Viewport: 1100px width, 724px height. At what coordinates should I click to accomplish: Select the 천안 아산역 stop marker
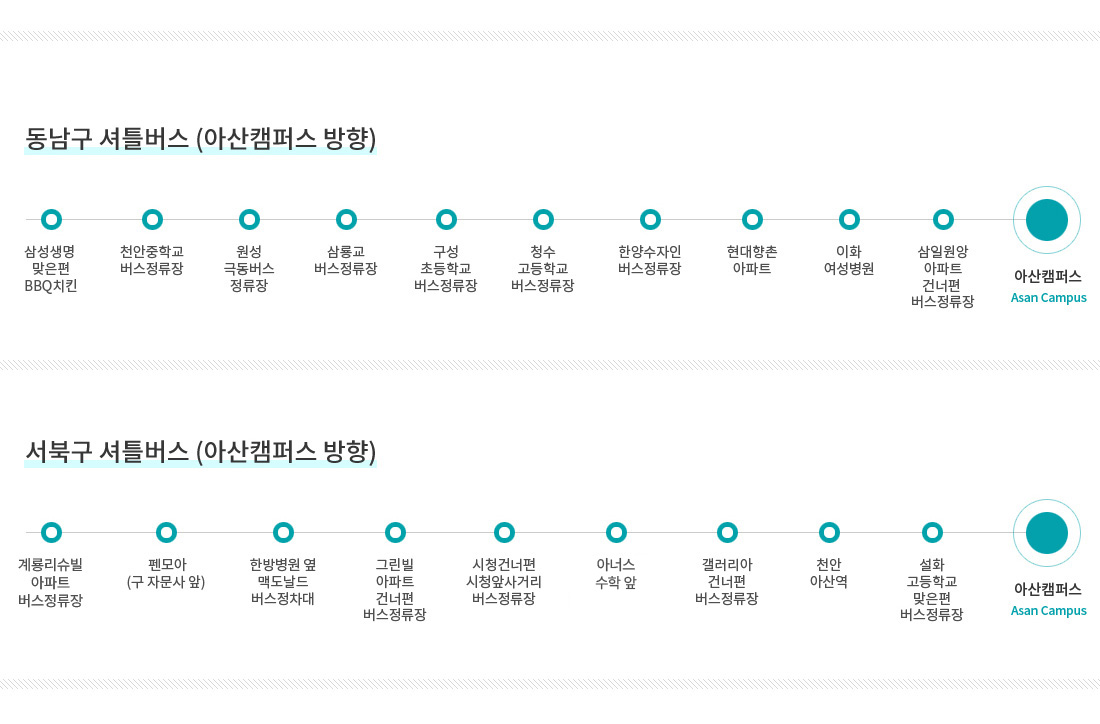point(829,532)
